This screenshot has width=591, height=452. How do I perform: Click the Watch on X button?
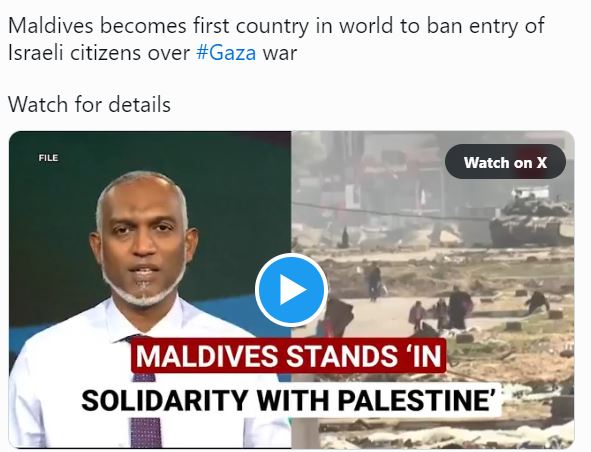tap(505, 162)
